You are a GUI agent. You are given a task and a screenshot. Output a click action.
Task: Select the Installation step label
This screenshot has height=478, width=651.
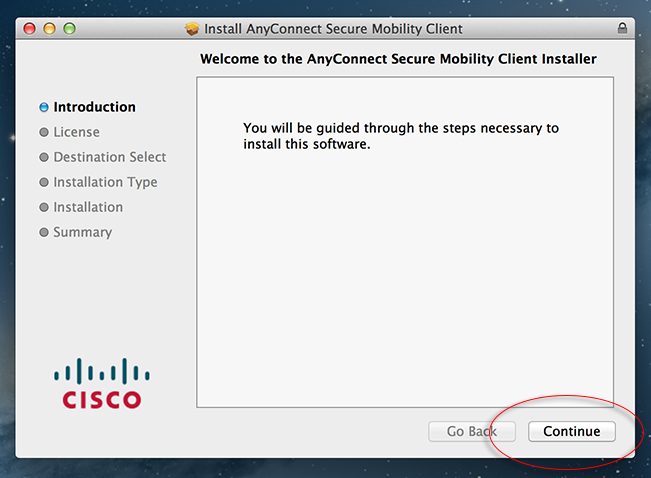click(88, 207)
